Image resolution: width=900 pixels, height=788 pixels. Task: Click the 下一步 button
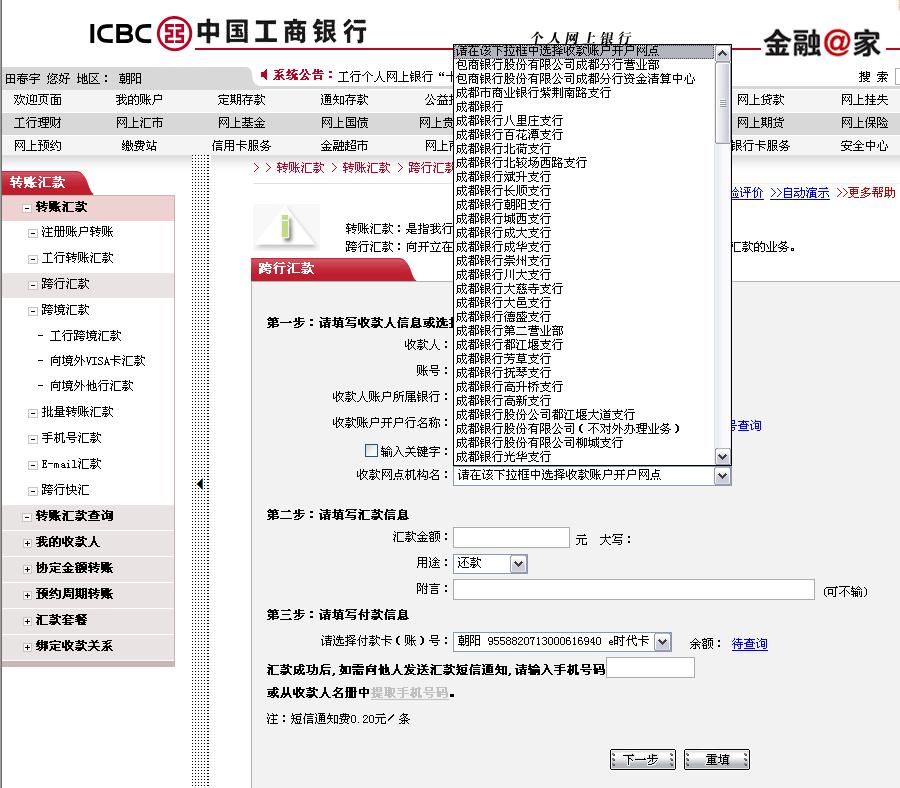(x=642, y=759)
